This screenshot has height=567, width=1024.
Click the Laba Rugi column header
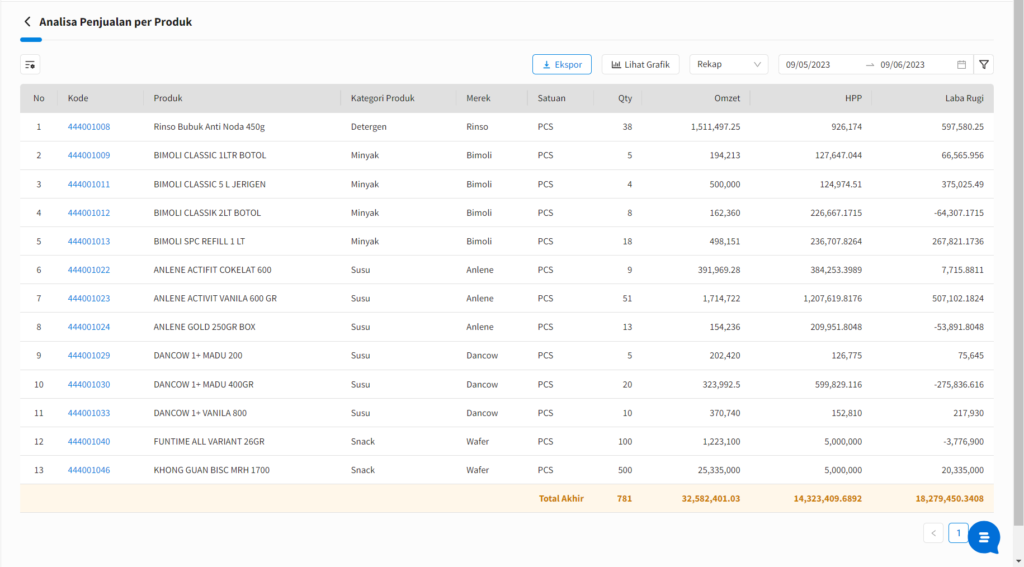964,98
